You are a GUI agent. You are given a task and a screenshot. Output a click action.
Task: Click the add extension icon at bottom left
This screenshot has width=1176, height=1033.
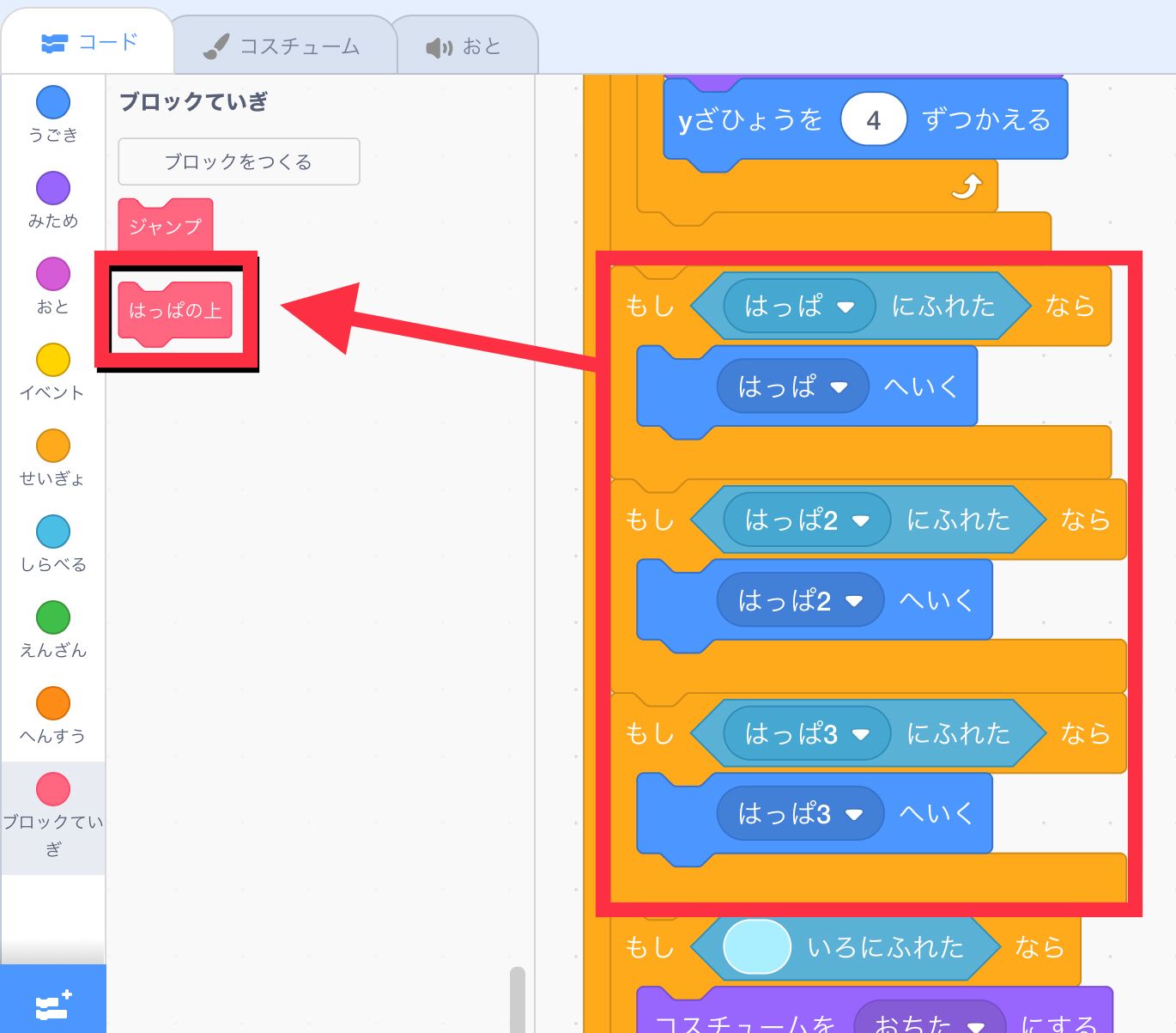[53, 1003]
